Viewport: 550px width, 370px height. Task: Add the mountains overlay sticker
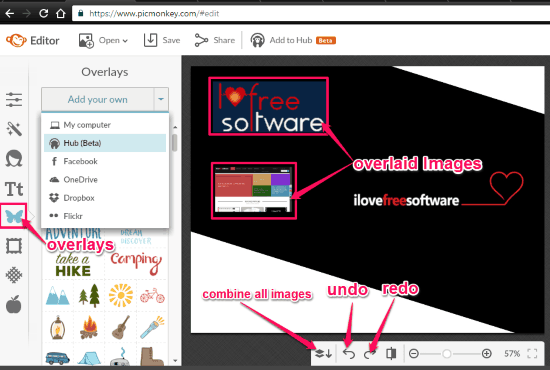tap(58, 295)
